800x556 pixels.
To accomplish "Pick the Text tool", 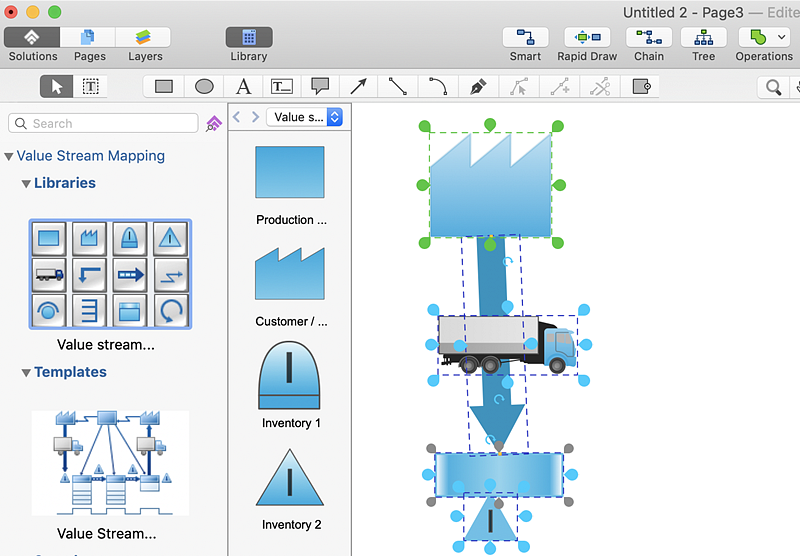I will tap(243, 87).
